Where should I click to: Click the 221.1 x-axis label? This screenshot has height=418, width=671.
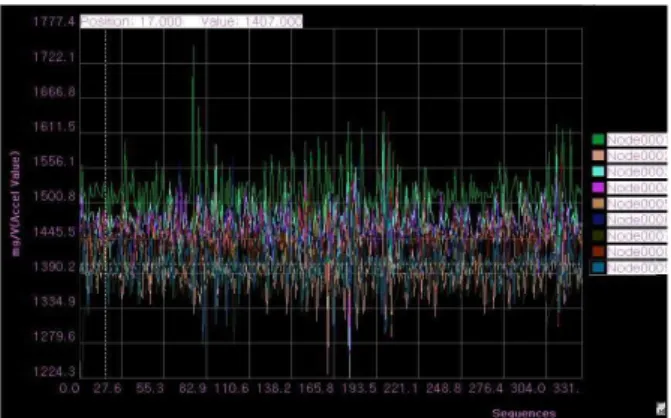point(401,388)
